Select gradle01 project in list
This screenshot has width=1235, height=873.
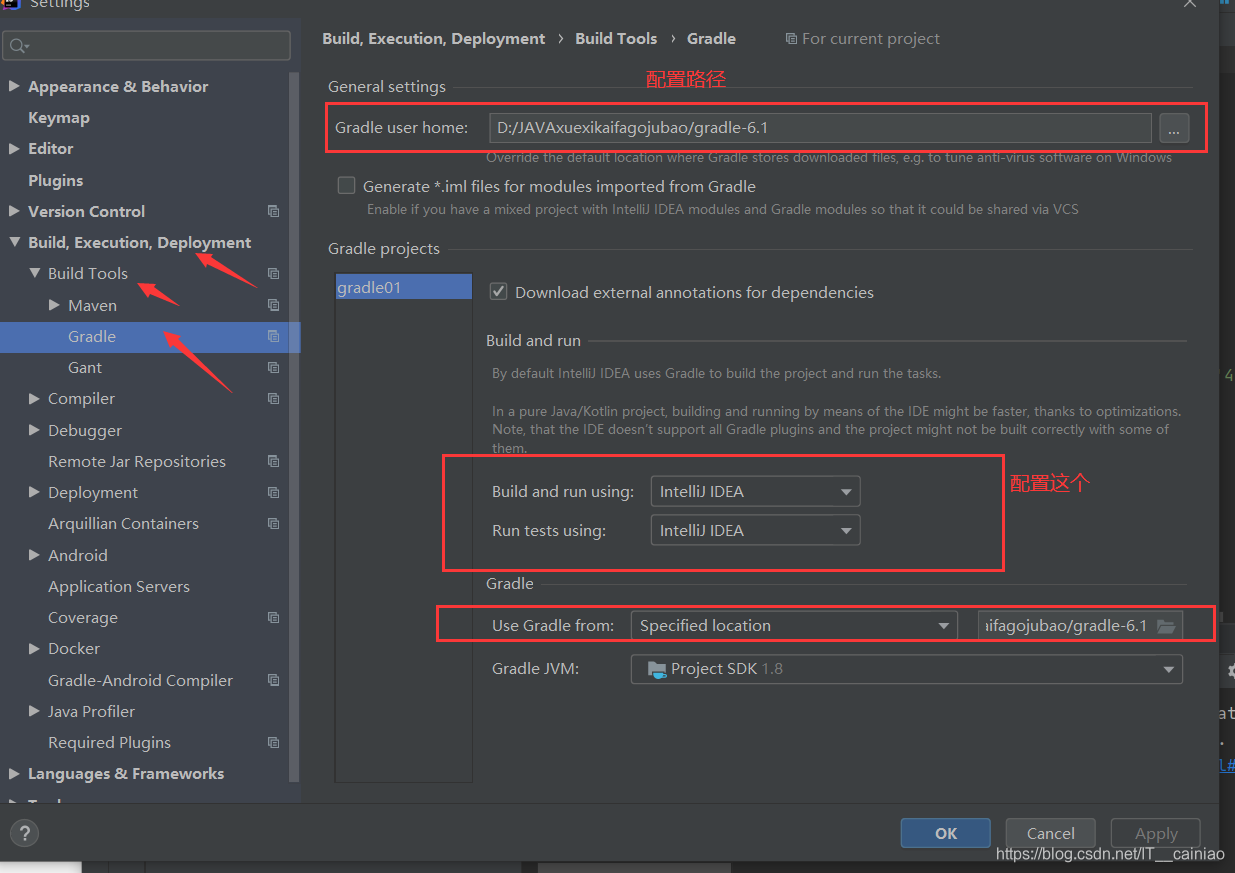click(x=403, y=287)
